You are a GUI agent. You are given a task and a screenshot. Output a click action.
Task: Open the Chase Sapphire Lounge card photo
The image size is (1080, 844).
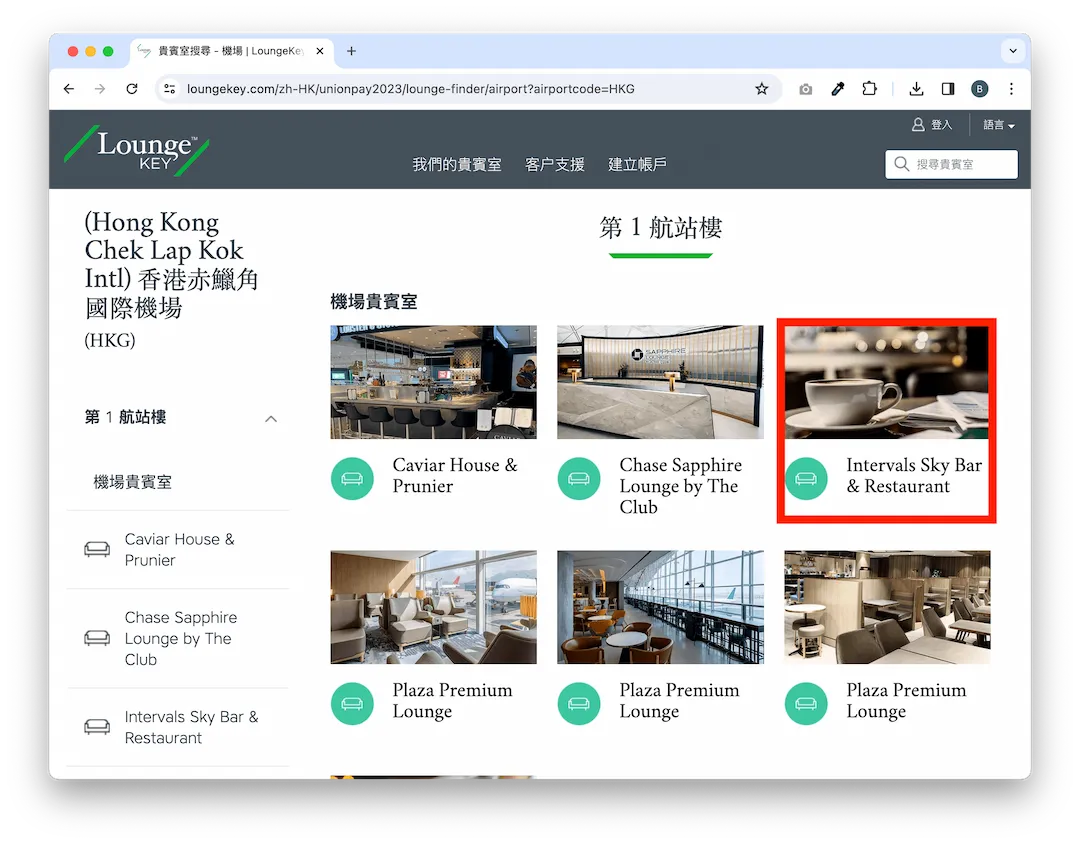(660, 382)
